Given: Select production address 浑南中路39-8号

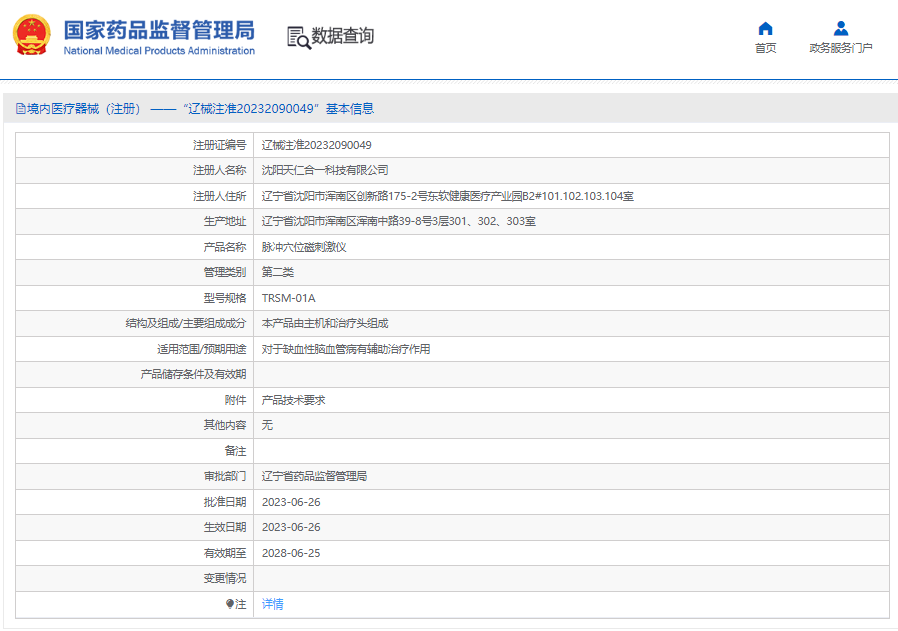Looking at the screenshot, I should click(x=399, y=222).
